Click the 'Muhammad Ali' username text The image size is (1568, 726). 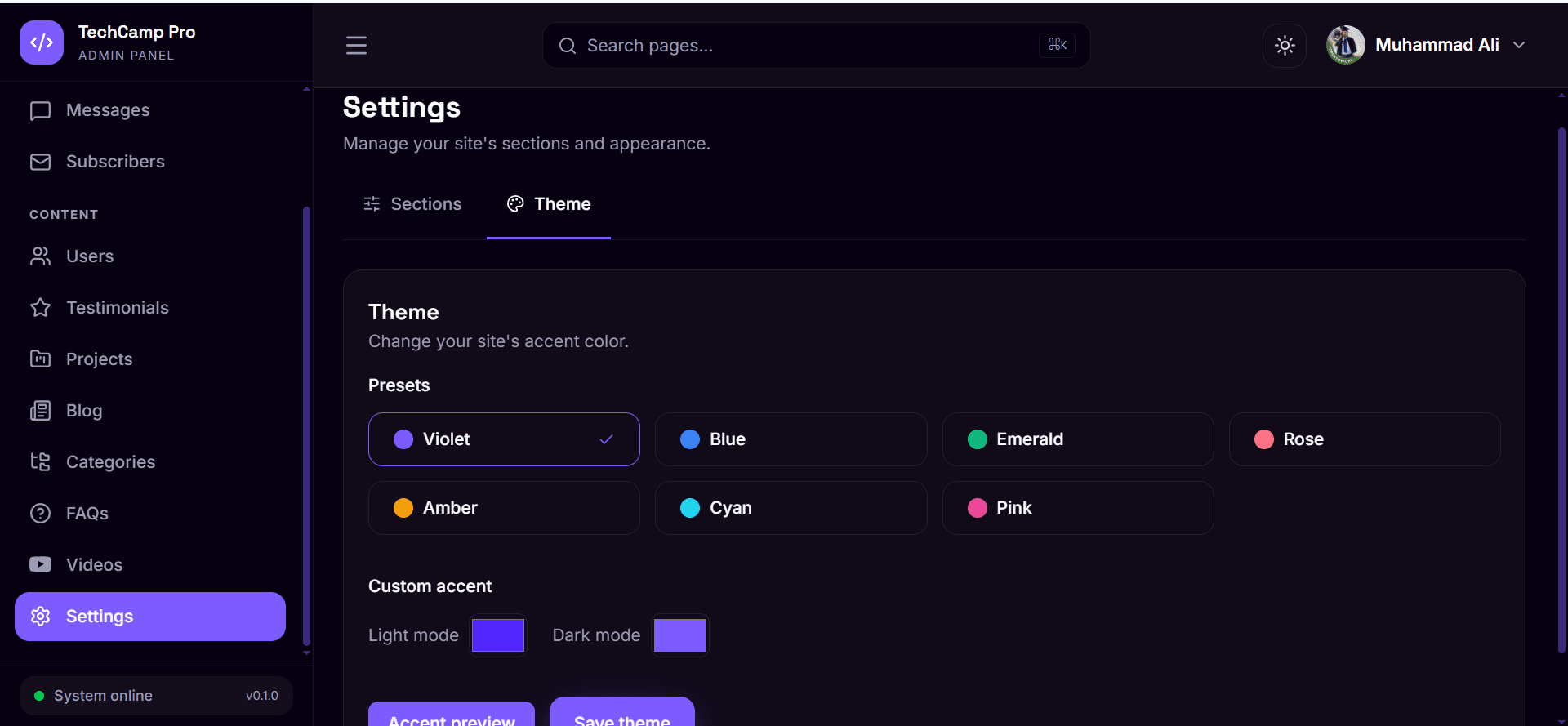(x=1437, y=45)
